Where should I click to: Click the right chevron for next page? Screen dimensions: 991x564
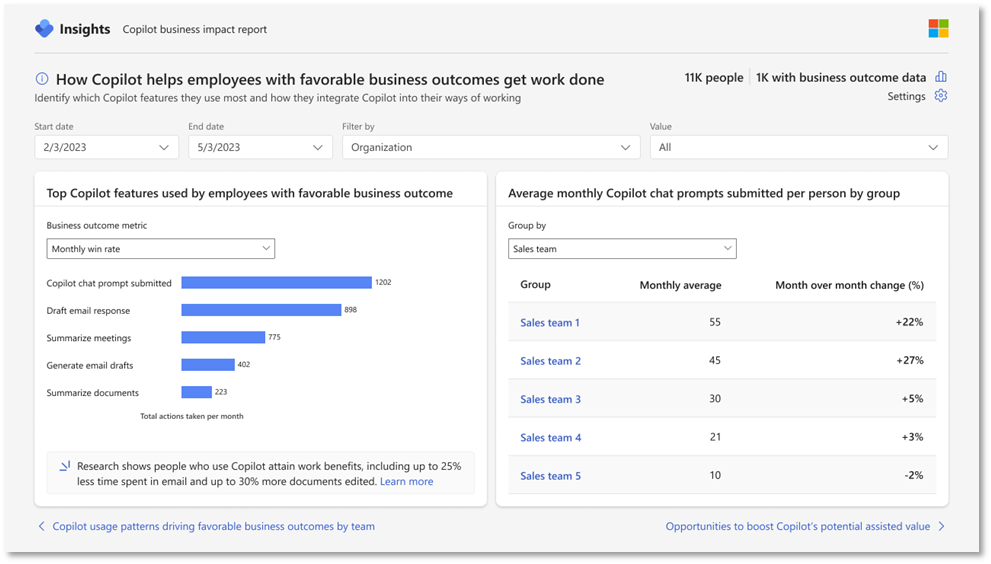click(x=941, y=526)
